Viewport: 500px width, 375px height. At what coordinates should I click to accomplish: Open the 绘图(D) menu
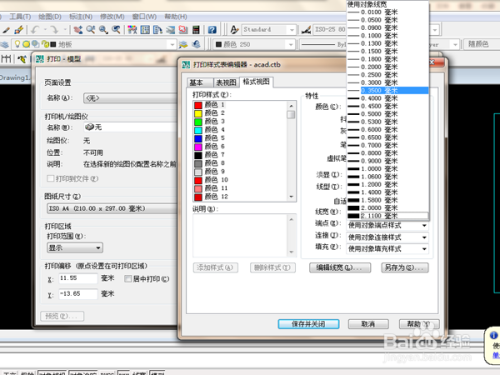tap(50, 17)
